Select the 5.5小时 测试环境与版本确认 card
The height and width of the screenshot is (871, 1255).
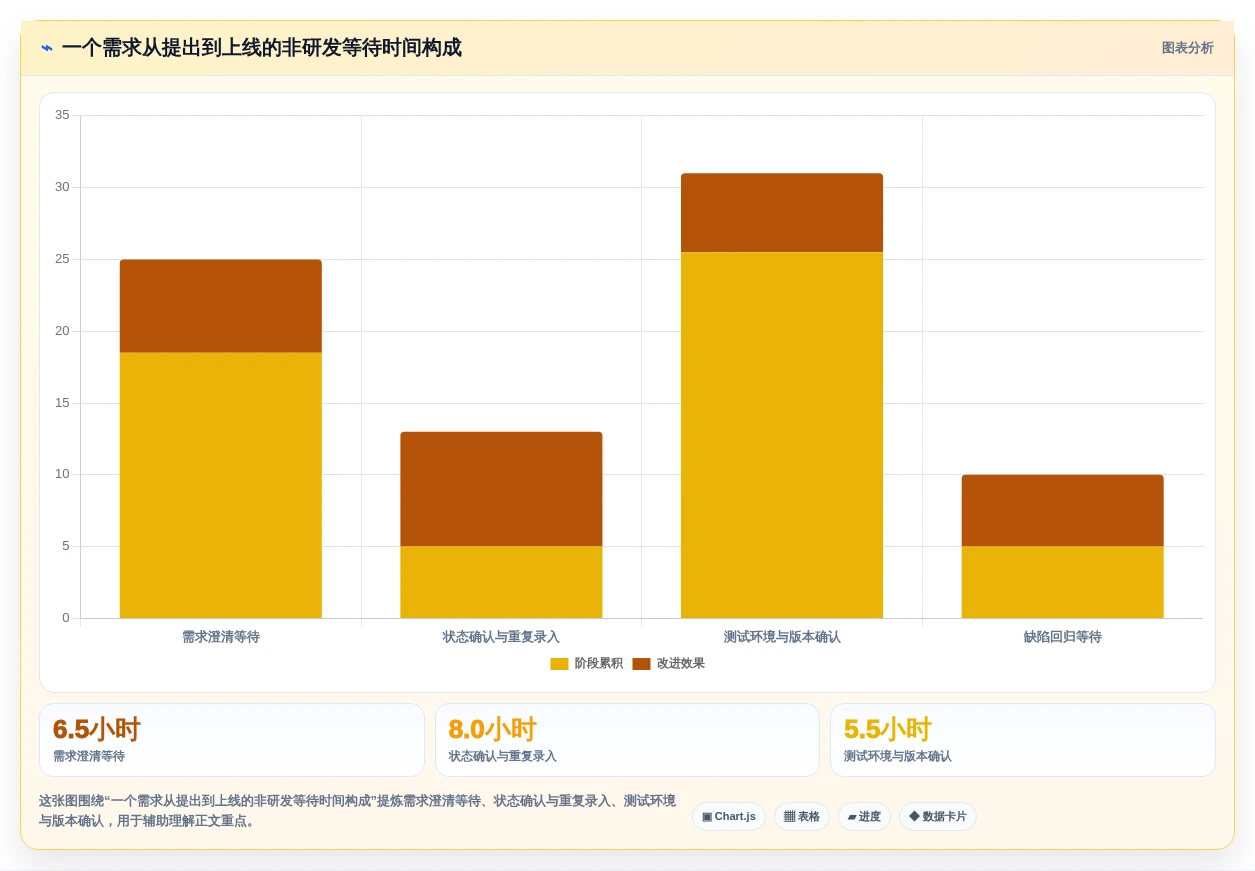1023,740
